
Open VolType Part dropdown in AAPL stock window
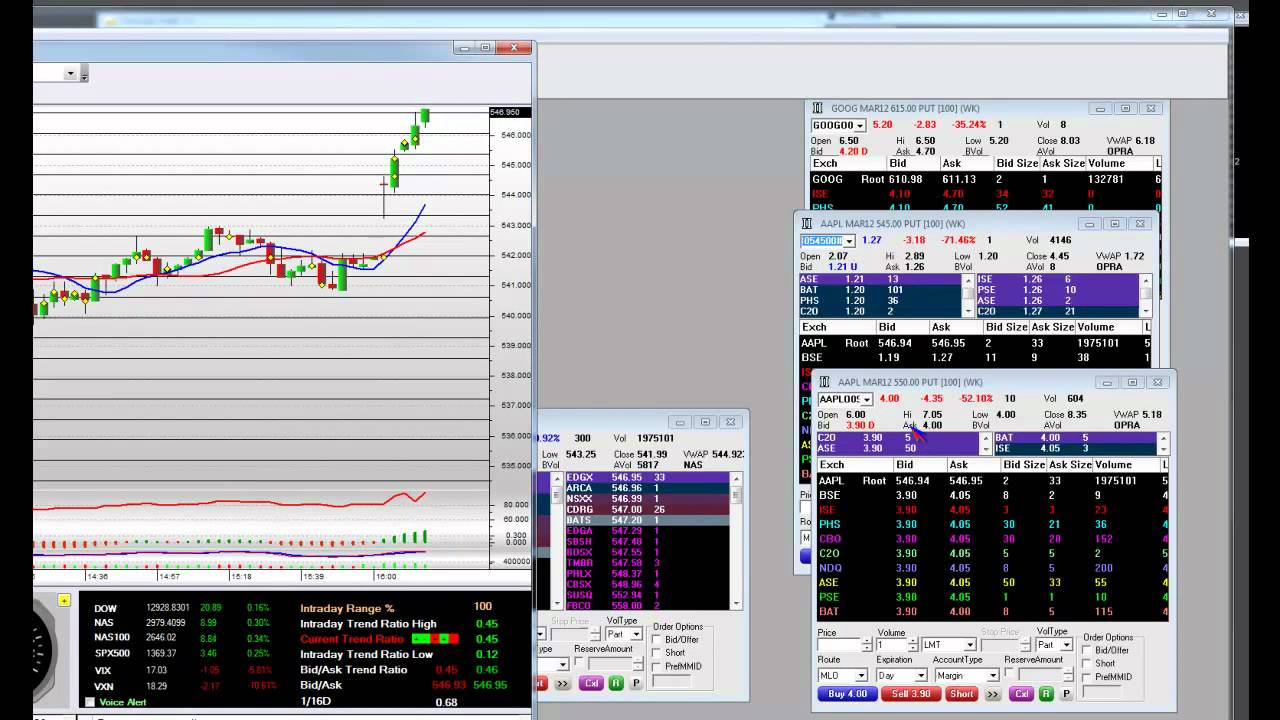pos(636,634)
